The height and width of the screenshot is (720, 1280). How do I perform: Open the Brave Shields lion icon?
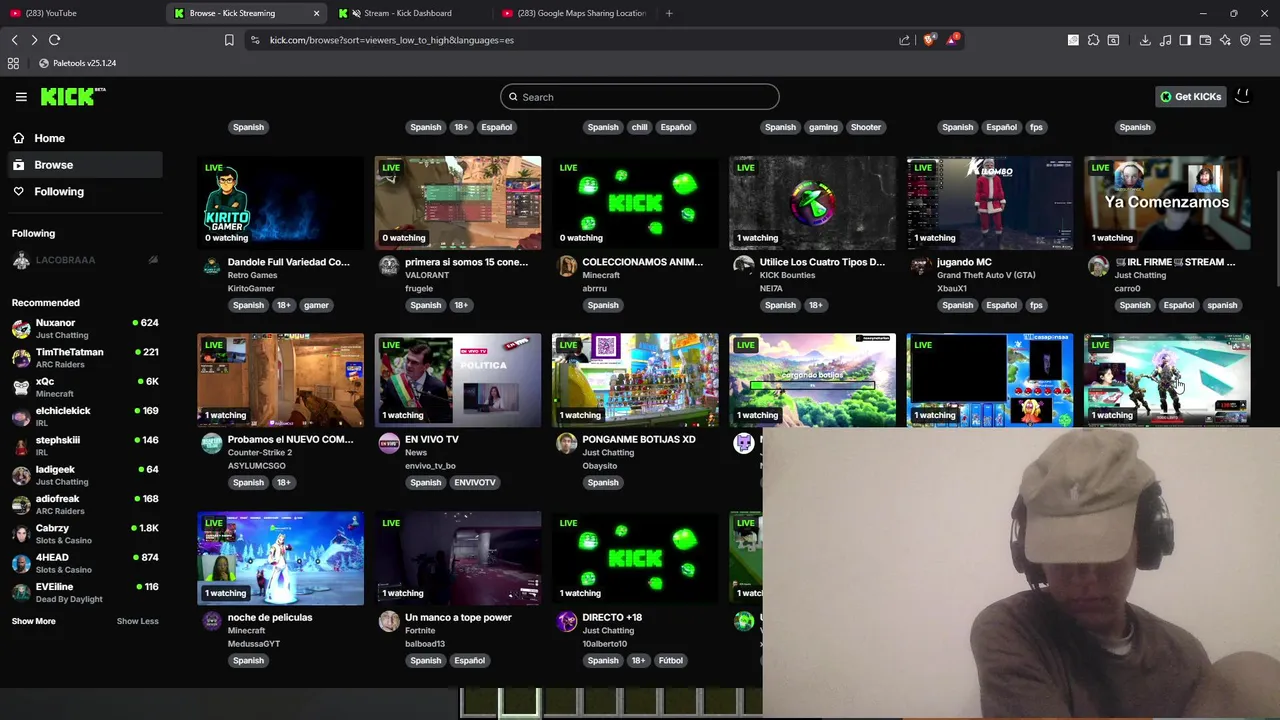point(929,40)
